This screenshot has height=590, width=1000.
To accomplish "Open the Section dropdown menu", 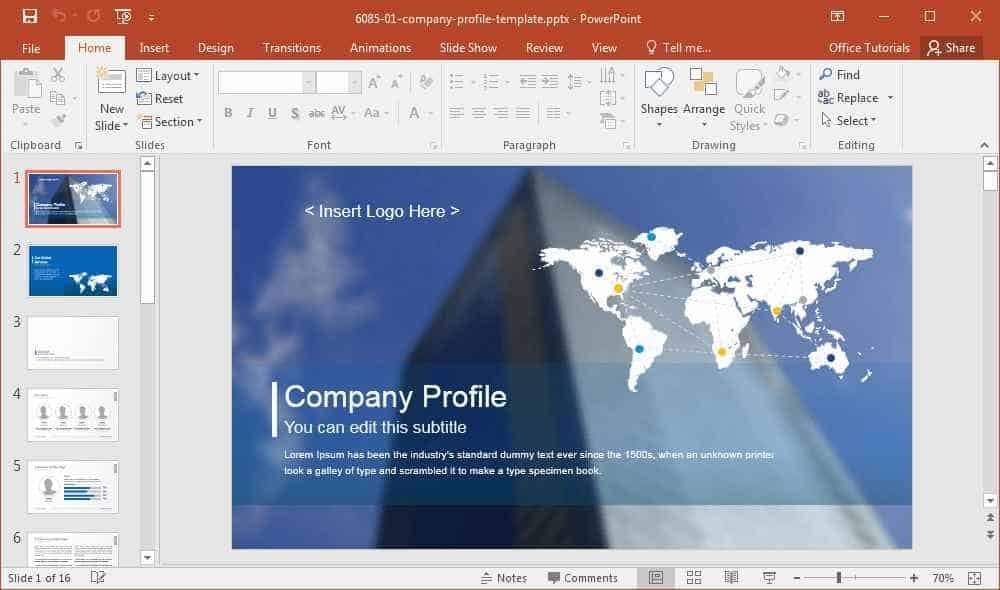I will 170,122.
